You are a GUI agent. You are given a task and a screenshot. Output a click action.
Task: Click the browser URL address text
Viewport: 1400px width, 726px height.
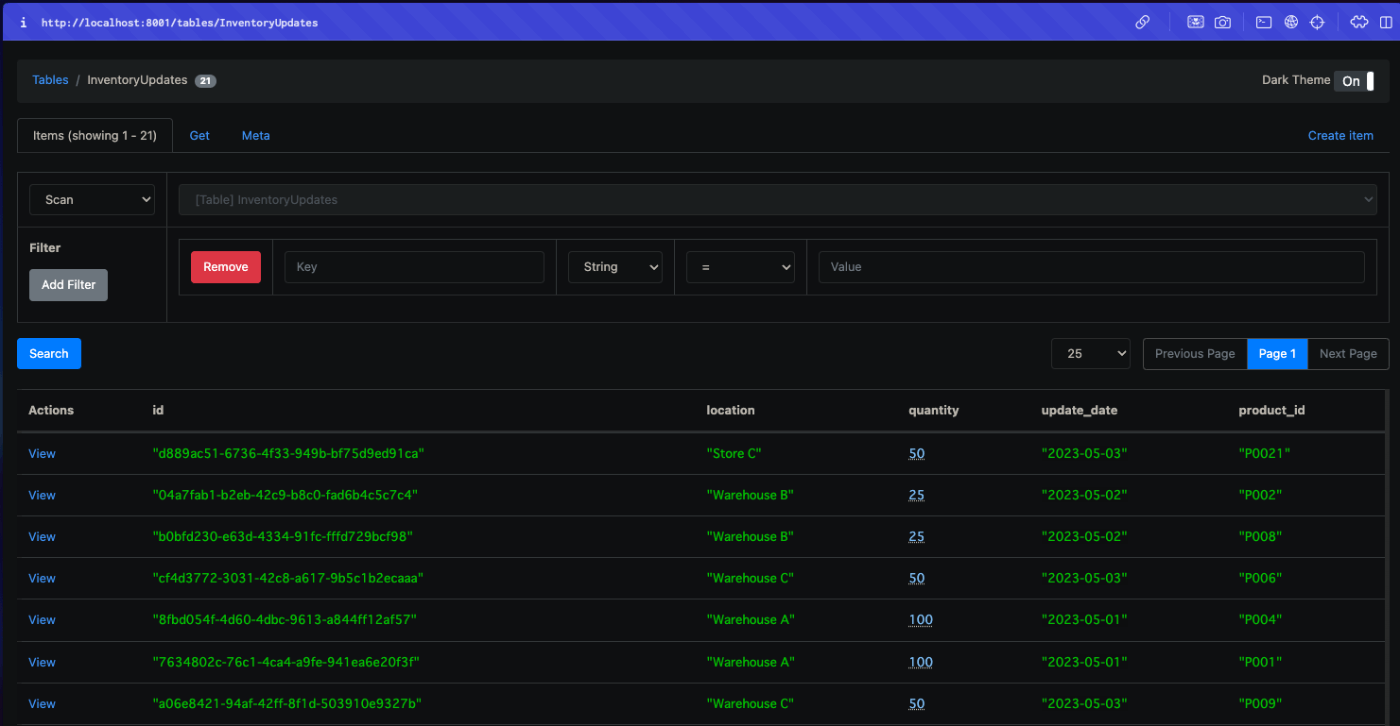click(179, 22)
